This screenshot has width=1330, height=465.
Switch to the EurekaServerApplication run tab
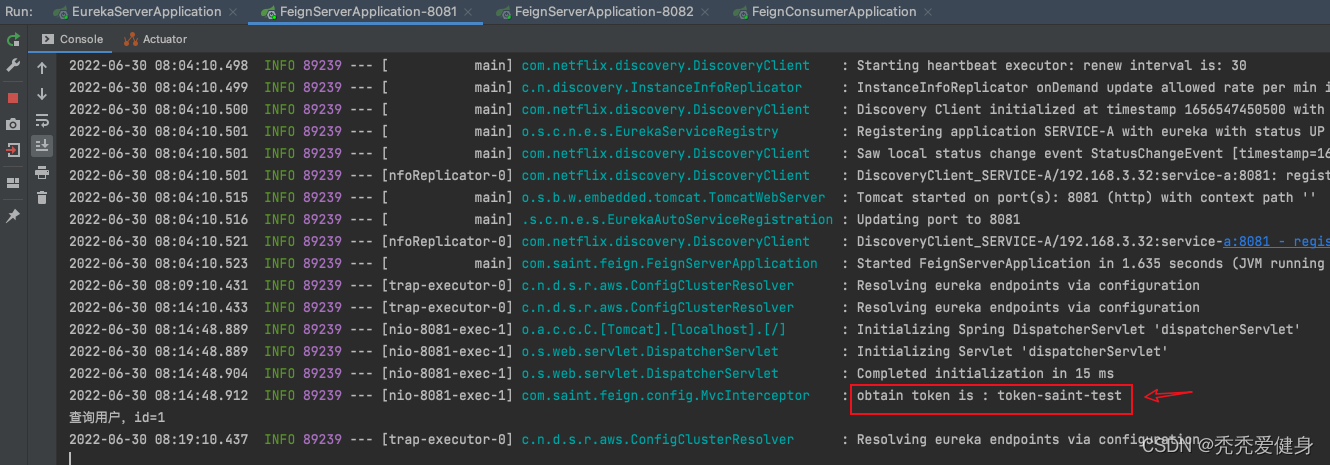click(146, 12)
